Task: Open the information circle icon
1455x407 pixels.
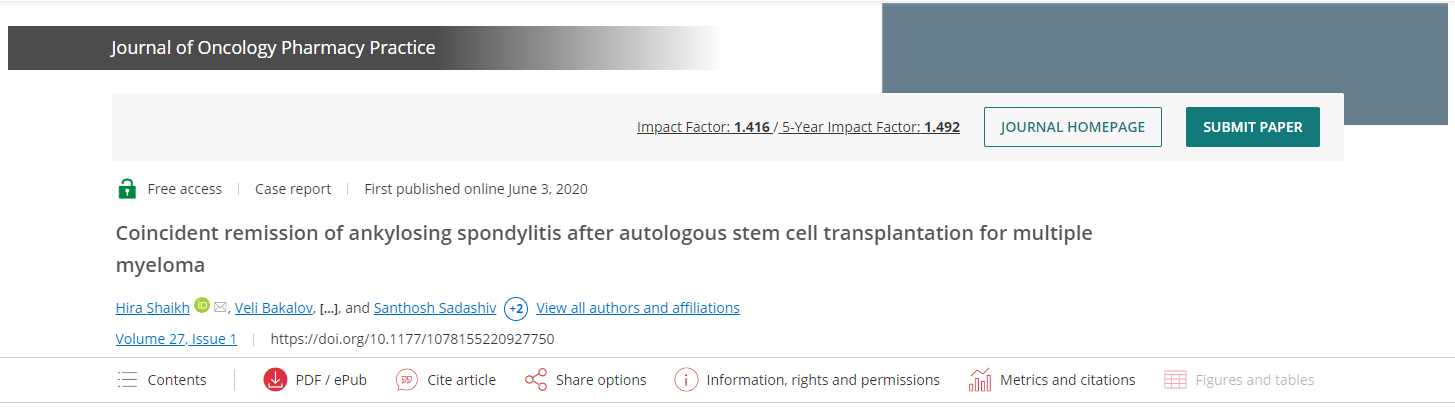Action: click(686, 380)
